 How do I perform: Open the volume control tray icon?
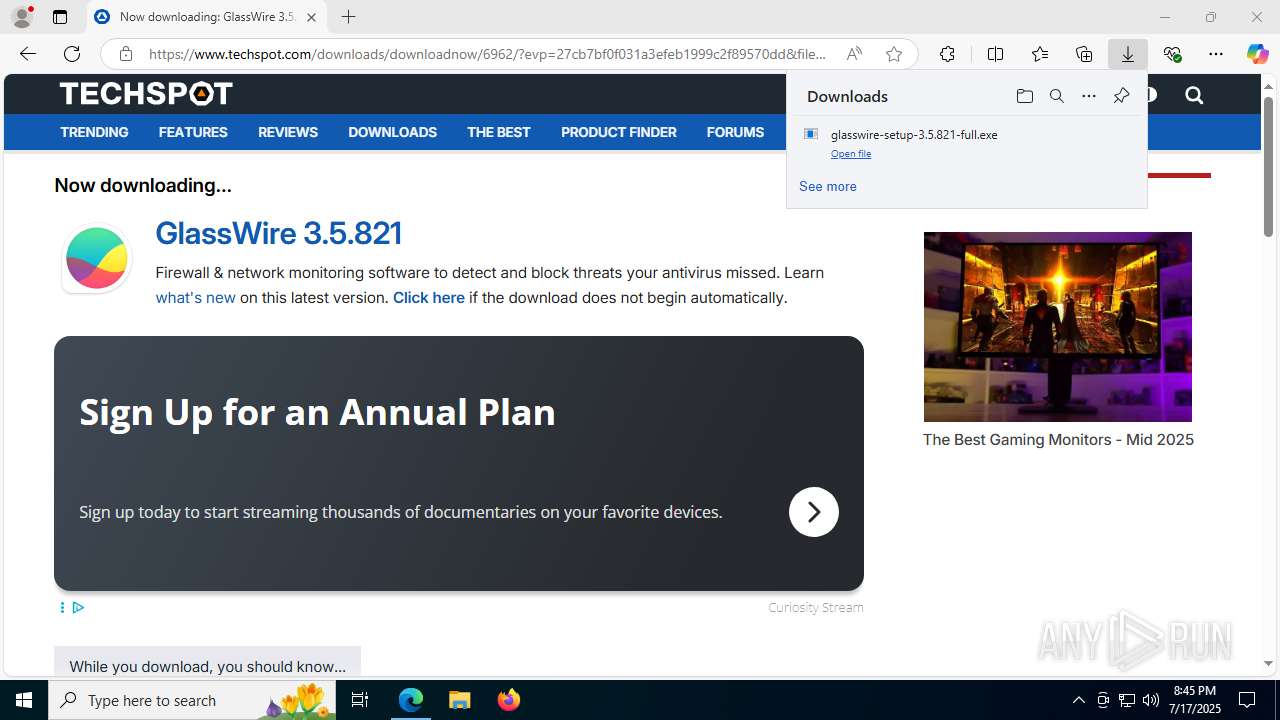coord(1151,700)
